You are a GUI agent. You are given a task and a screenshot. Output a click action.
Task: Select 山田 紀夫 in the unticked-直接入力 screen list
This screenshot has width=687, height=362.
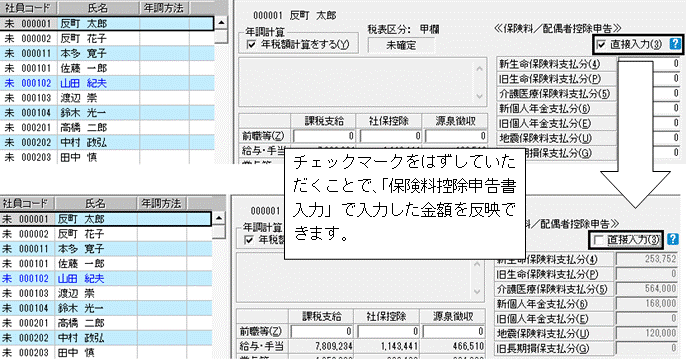[x=106, y=278]
